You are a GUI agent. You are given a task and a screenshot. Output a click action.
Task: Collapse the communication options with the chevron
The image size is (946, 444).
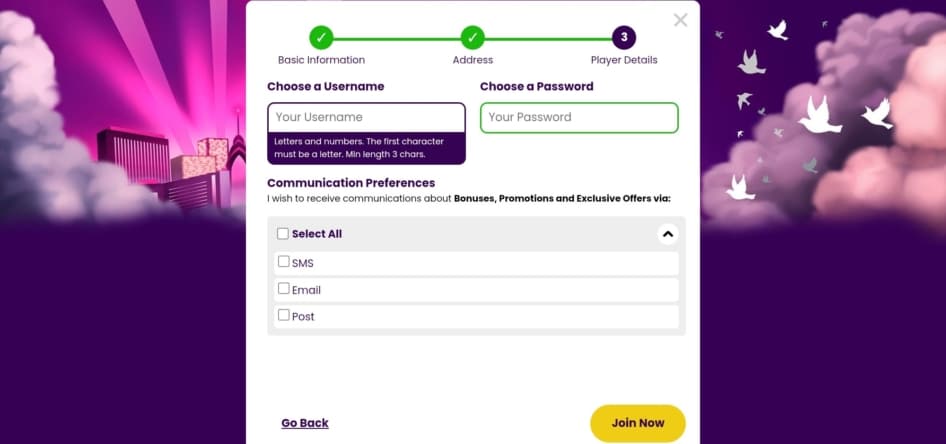click(668, 234)
